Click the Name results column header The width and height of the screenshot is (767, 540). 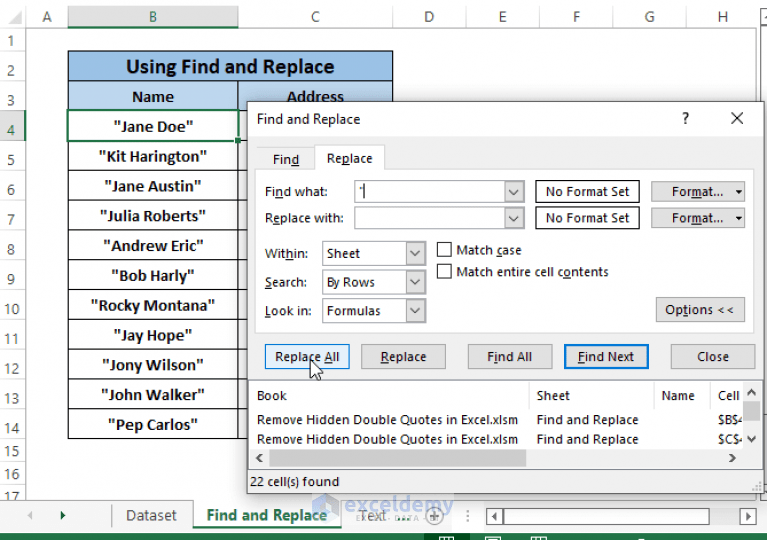681,395
